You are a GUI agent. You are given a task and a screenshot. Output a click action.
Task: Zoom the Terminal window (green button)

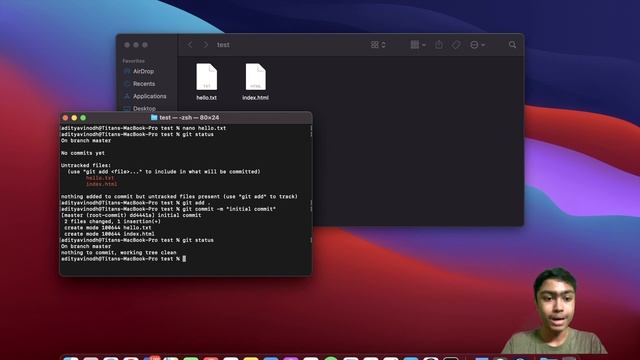tap(83, 118)
